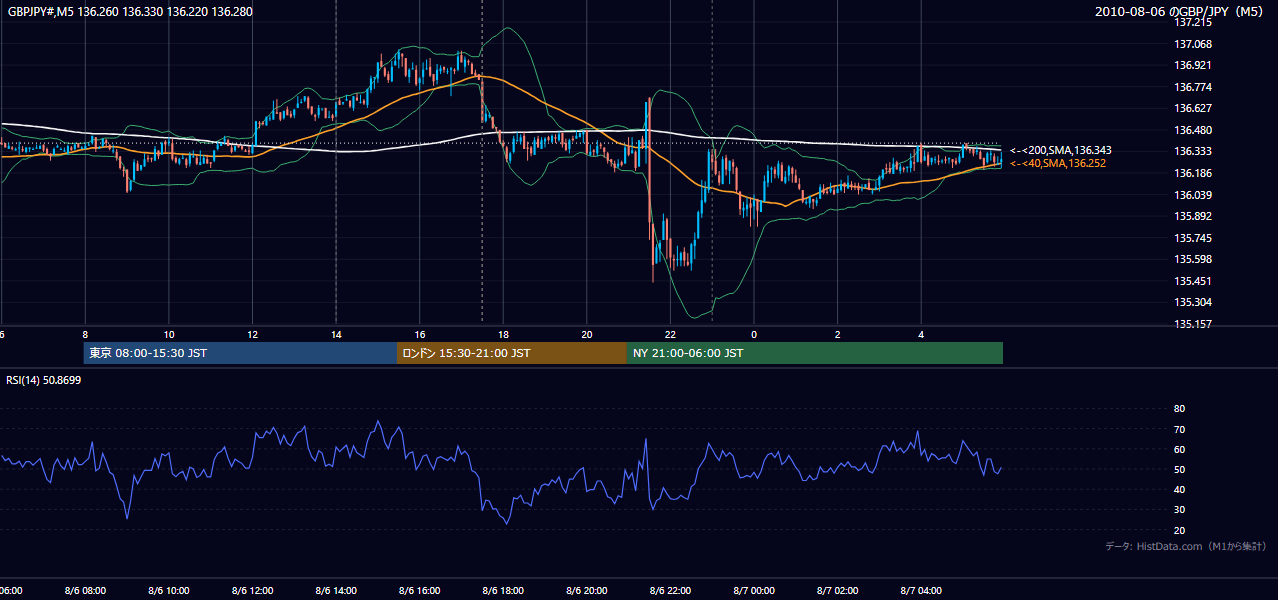Click price axis value 136.627
Image resolution: width=1278 pixels, height=600 pixels.
coord(1193,108)
